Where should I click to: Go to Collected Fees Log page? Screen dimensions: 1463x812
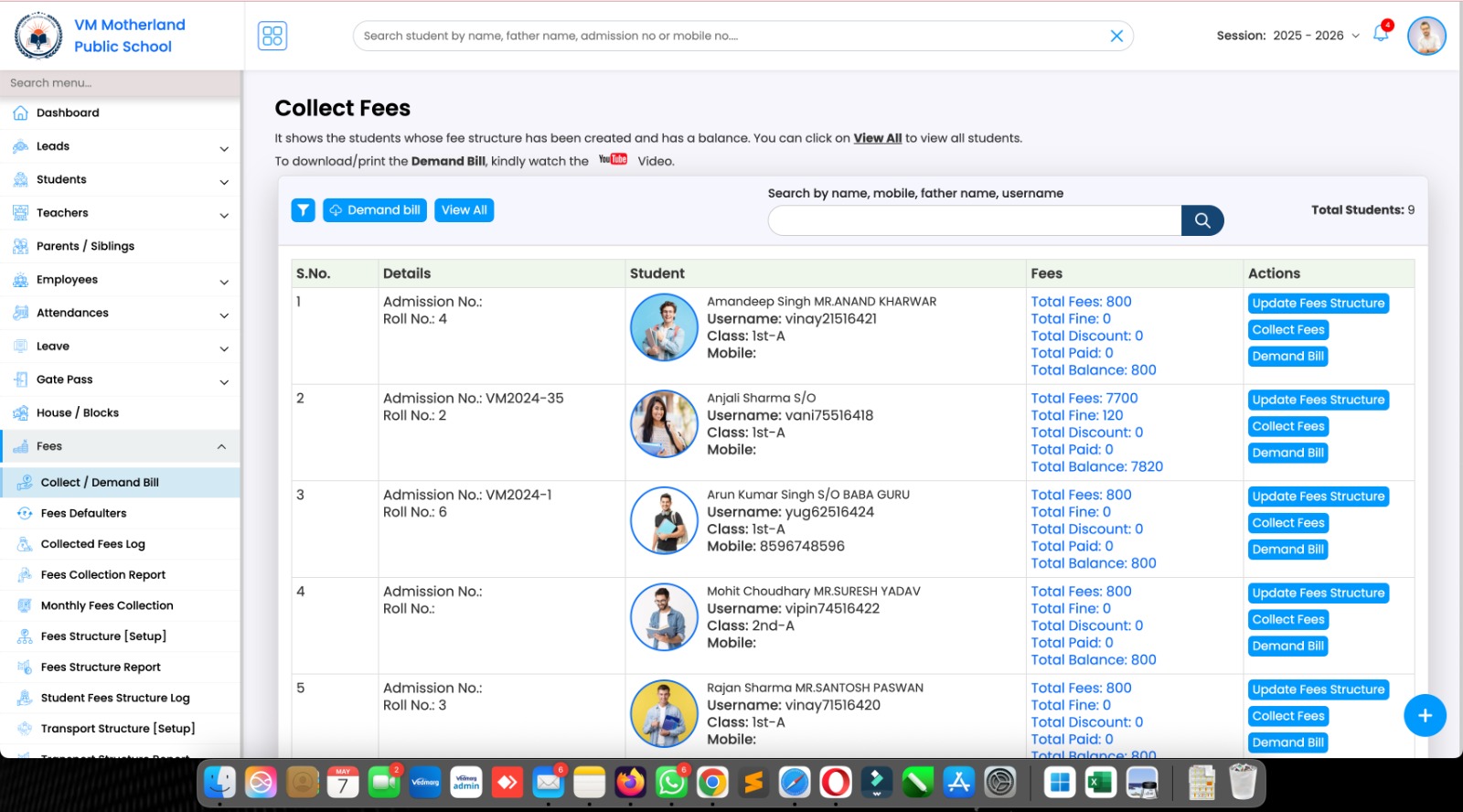pos(92,544)
